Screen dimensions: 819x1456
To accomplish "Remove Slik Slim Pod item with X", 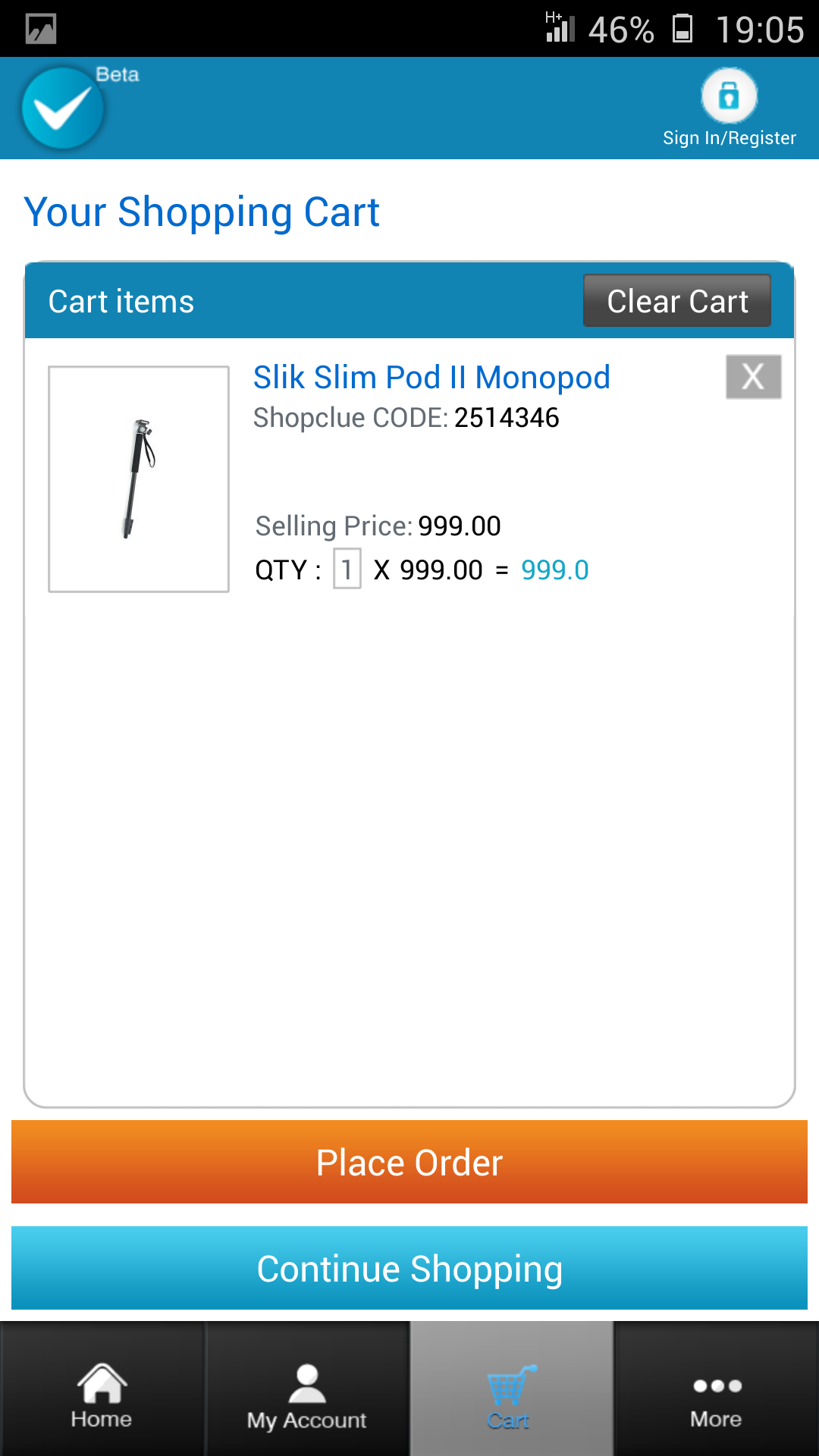I will pos(753,376).
